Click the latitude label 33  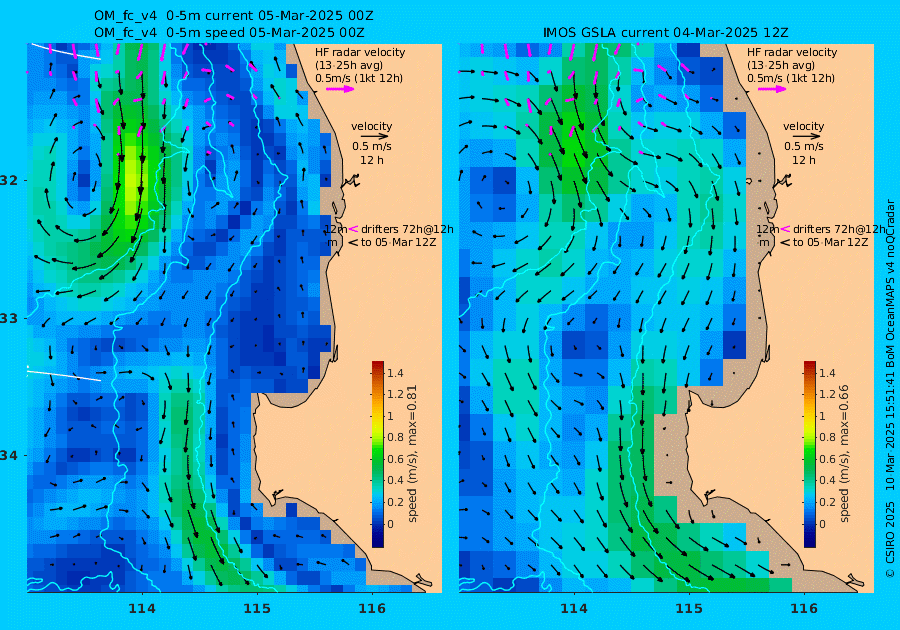click(x=9, y=318)
